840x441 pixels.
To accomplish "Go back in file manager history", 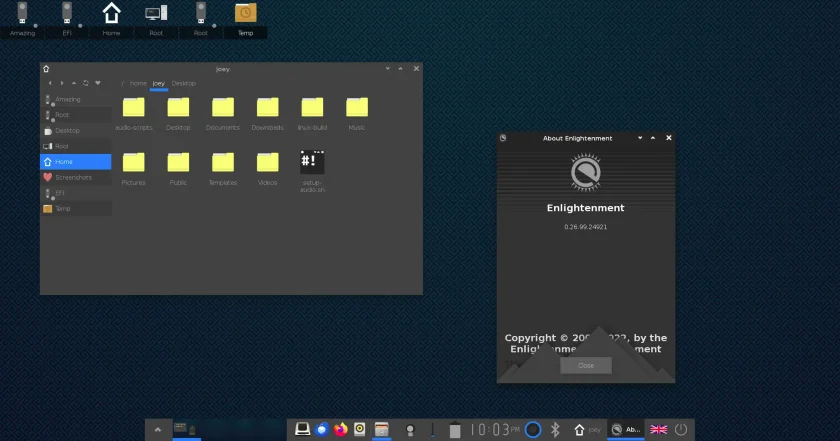I will pyautogui.click(x=50, y=83).
